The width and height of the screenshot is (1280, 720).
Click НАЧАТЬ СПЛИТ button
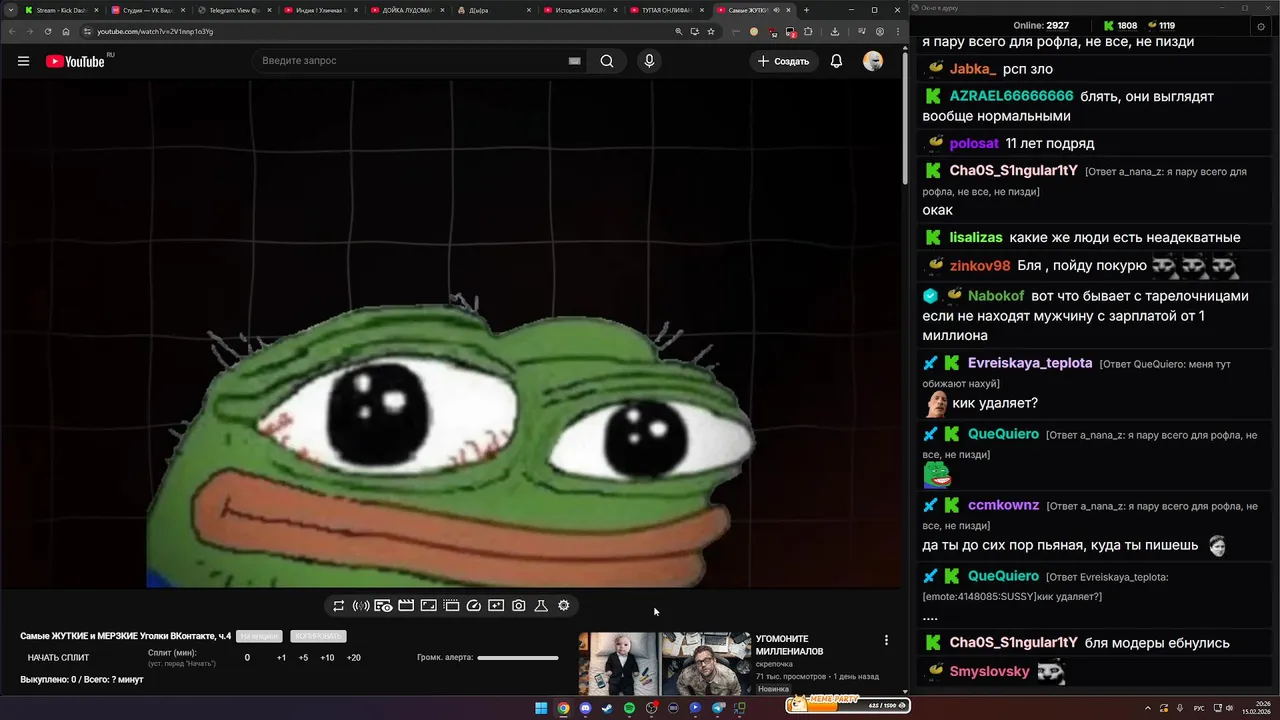(58, 658)
